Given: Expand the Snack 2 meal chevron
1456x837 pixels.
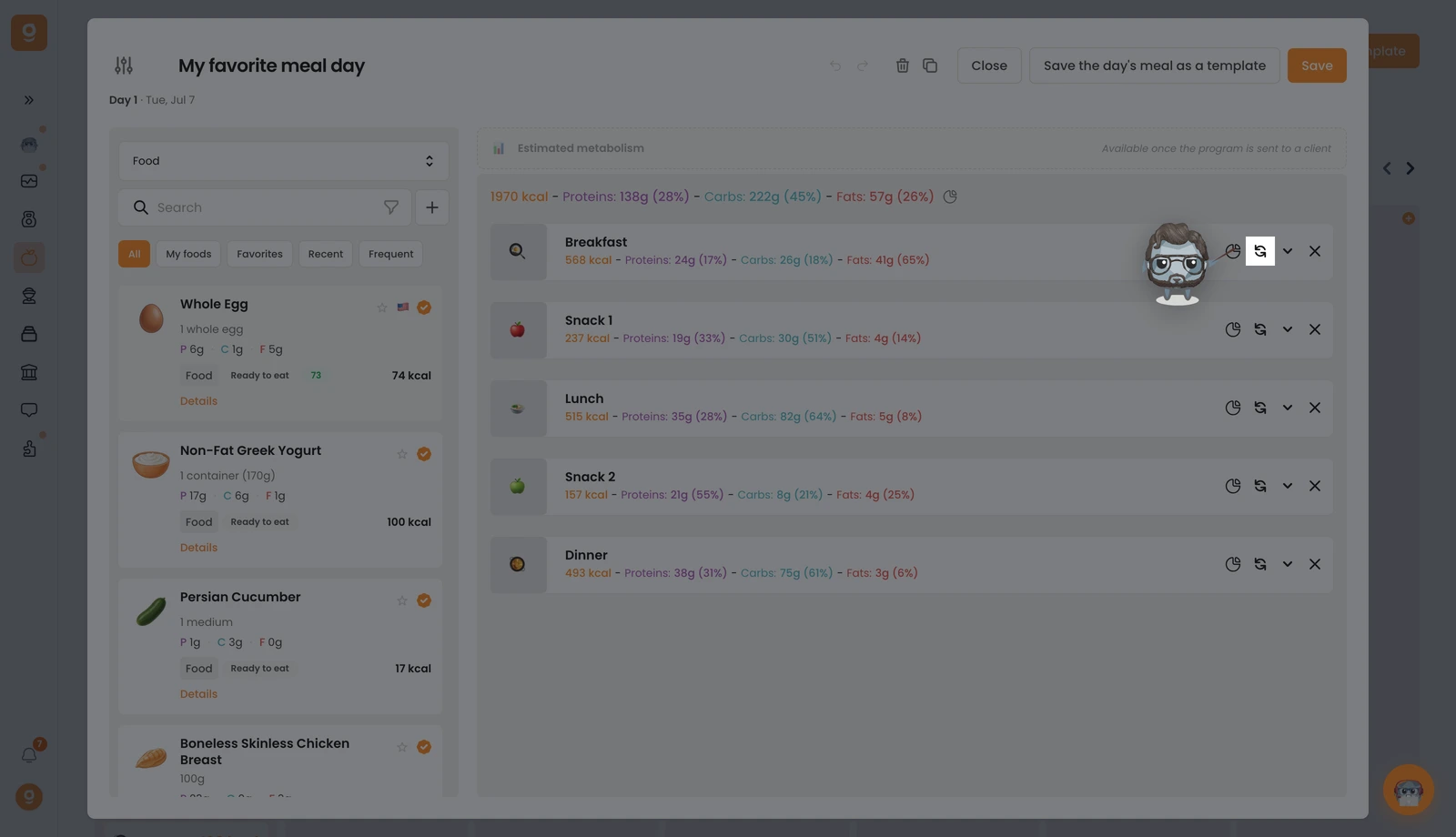Looking at the screenshot, I should [x=1288, y=486].
